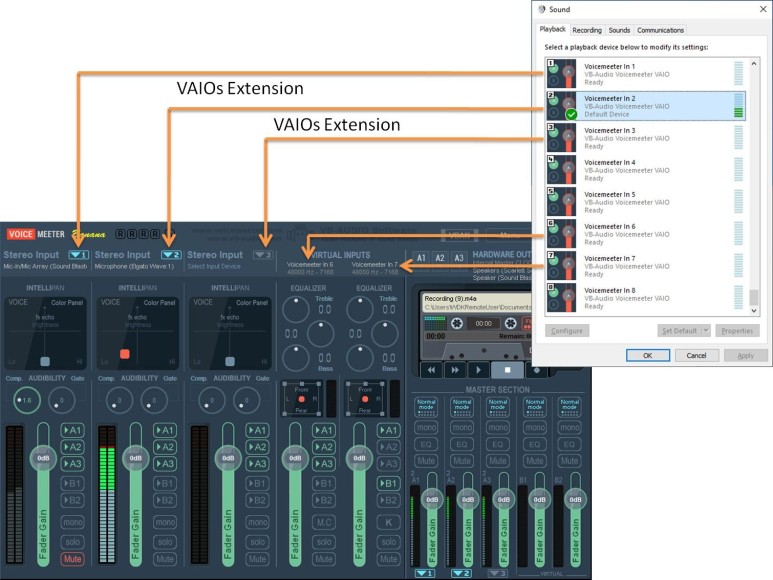Click the Voicemeeter In 1 device icon
Viewport: 773px width, 580px height.
click(x=561, y=74)
